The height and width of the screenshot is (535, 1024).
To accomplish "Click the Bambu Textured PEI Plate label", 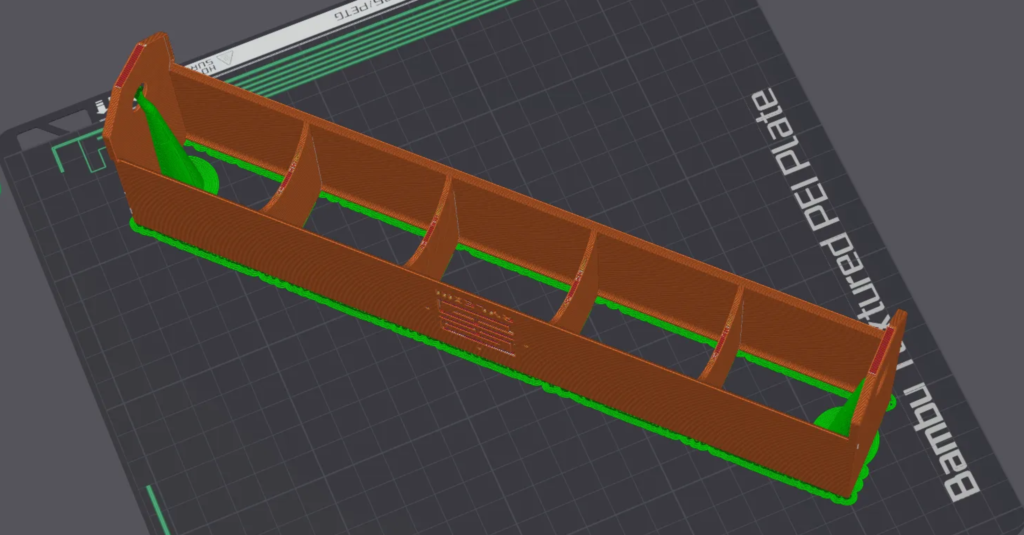I will 868,300.
